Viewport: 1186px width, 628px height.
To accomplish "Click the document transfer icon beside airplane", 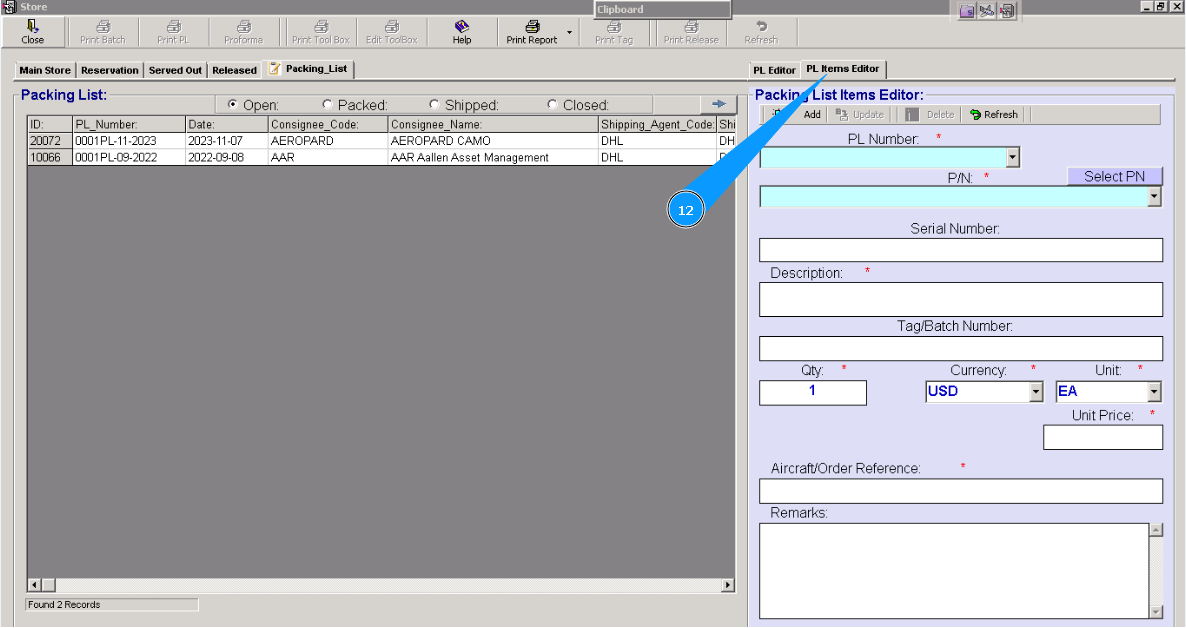I will coord(1007,11).
